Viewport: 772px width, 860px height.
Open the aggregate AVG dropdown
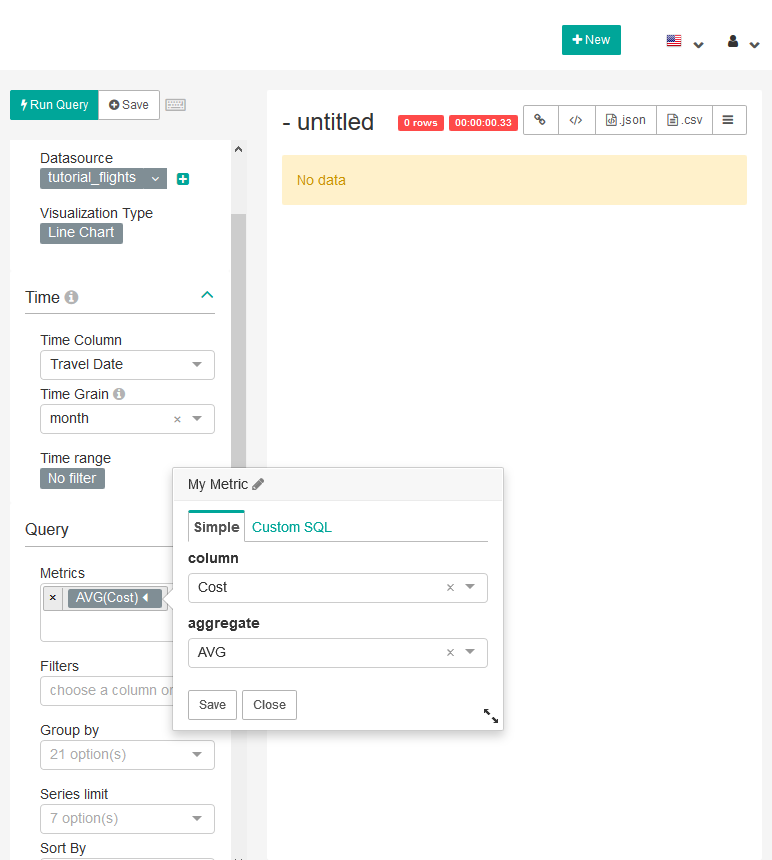[x=470, y=652]
